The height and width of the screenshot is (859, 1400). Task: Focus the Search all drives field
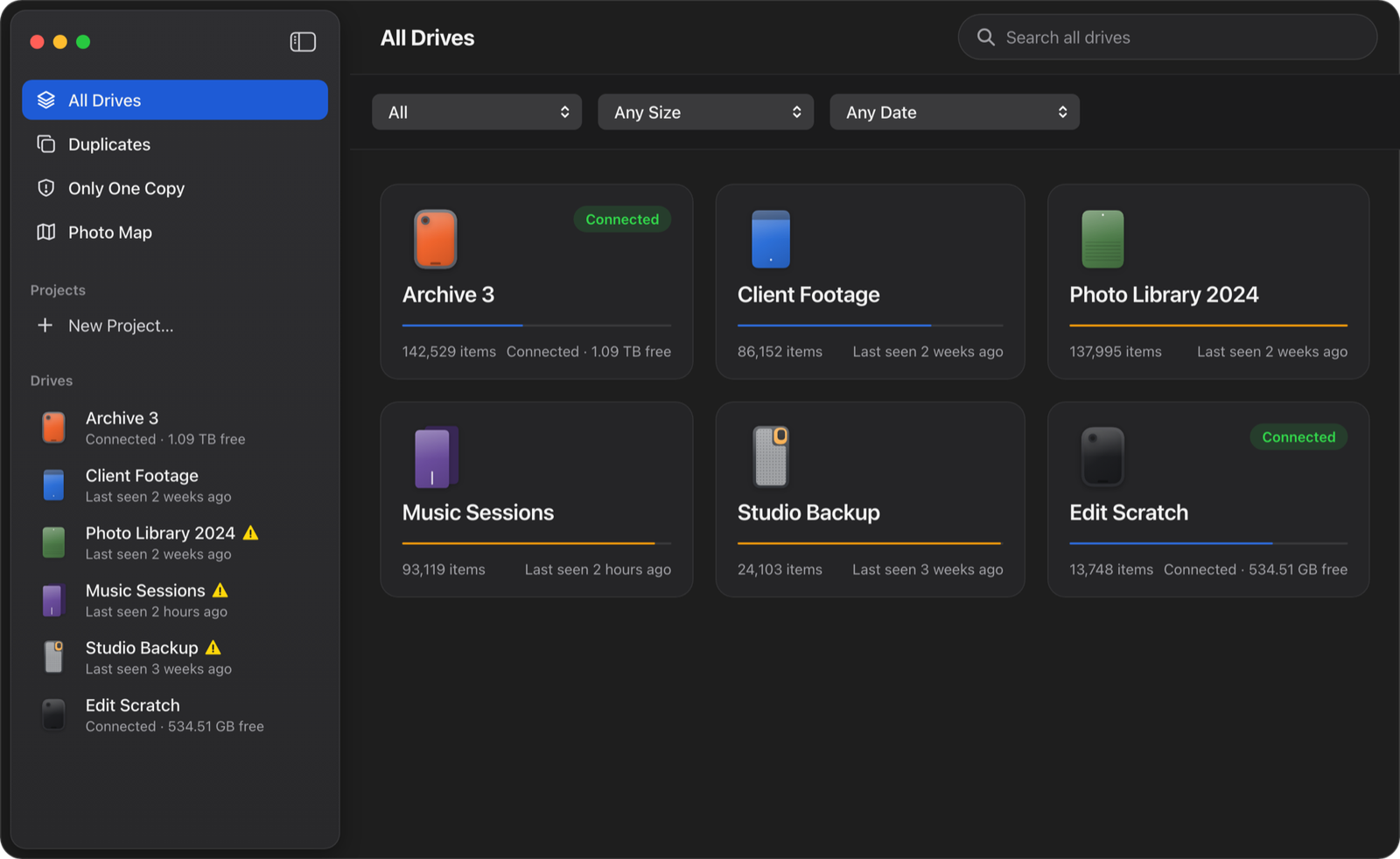tap(1167, 38)
